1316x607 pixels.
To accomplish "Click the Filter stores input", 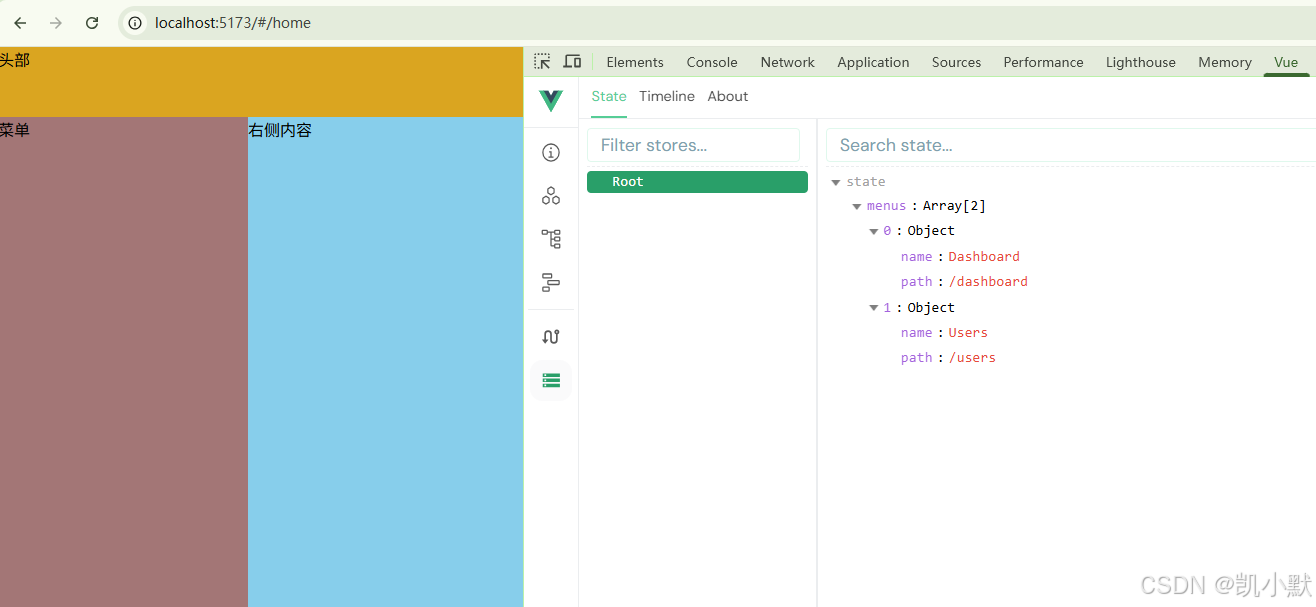I will pyautogui.click(x=693, y=145).
